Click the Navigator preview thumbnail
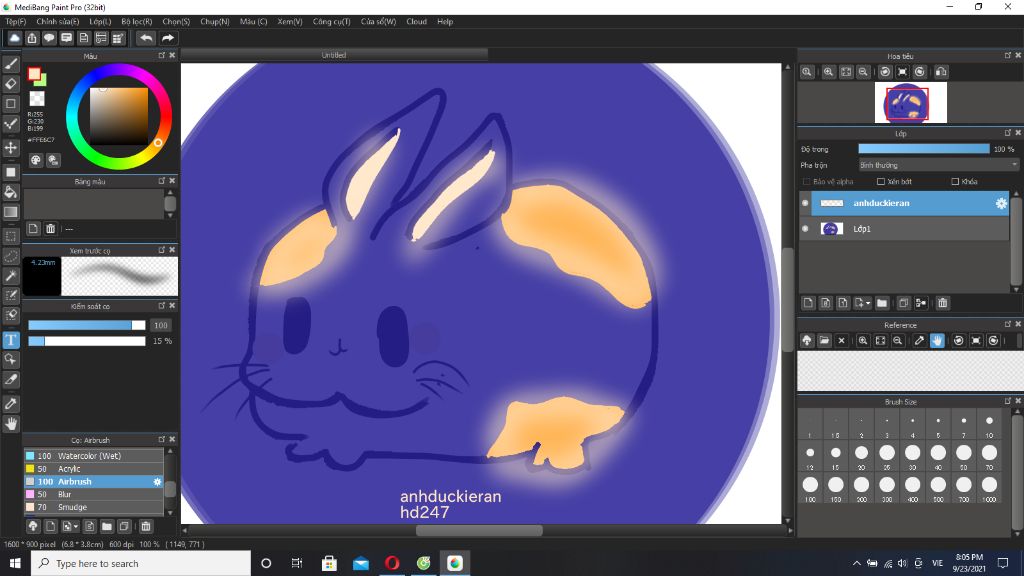This screenshot has height=576, width=1024. tap(910, 103)
